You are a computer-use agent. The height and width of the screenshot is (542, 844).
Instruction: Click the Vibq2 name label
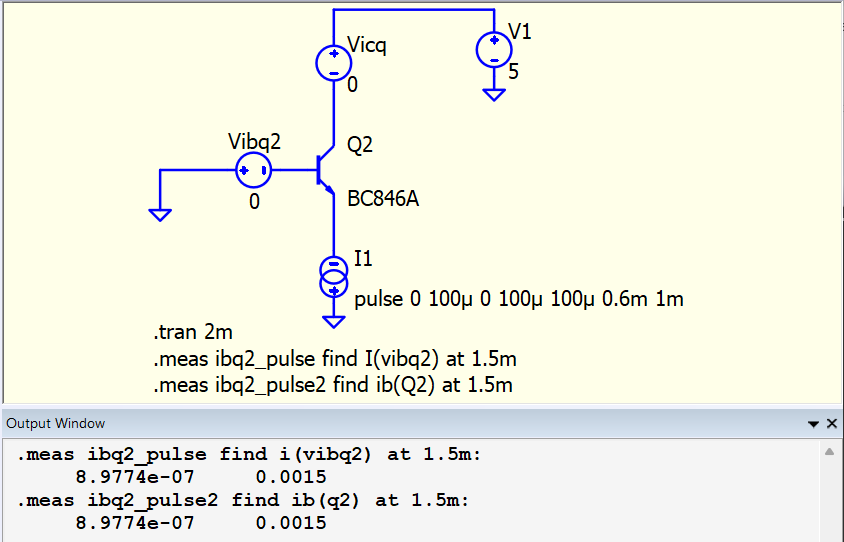tap(253, 142)
